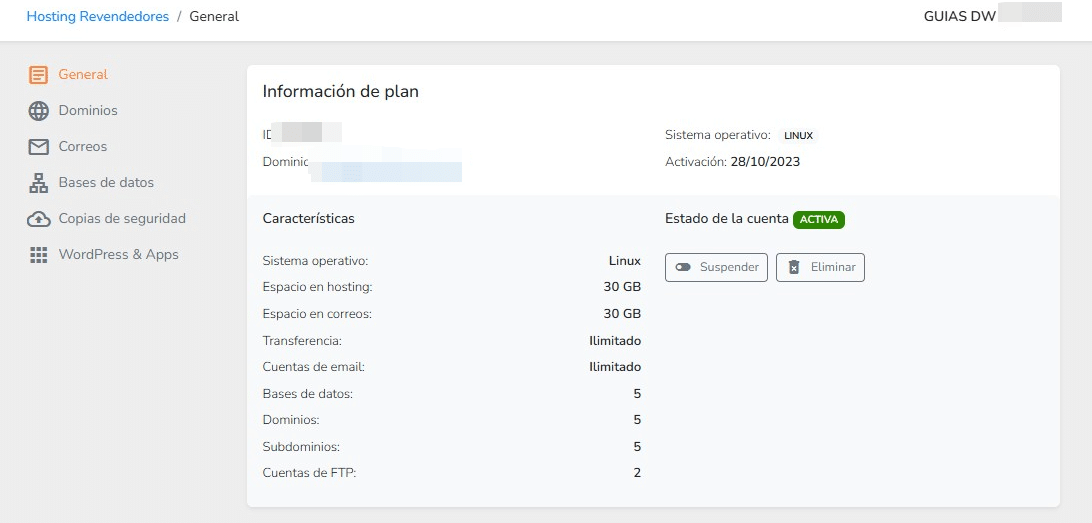Click the Dominios globe icon
This screenshot has height=523, width=1092.
point(38,111)
